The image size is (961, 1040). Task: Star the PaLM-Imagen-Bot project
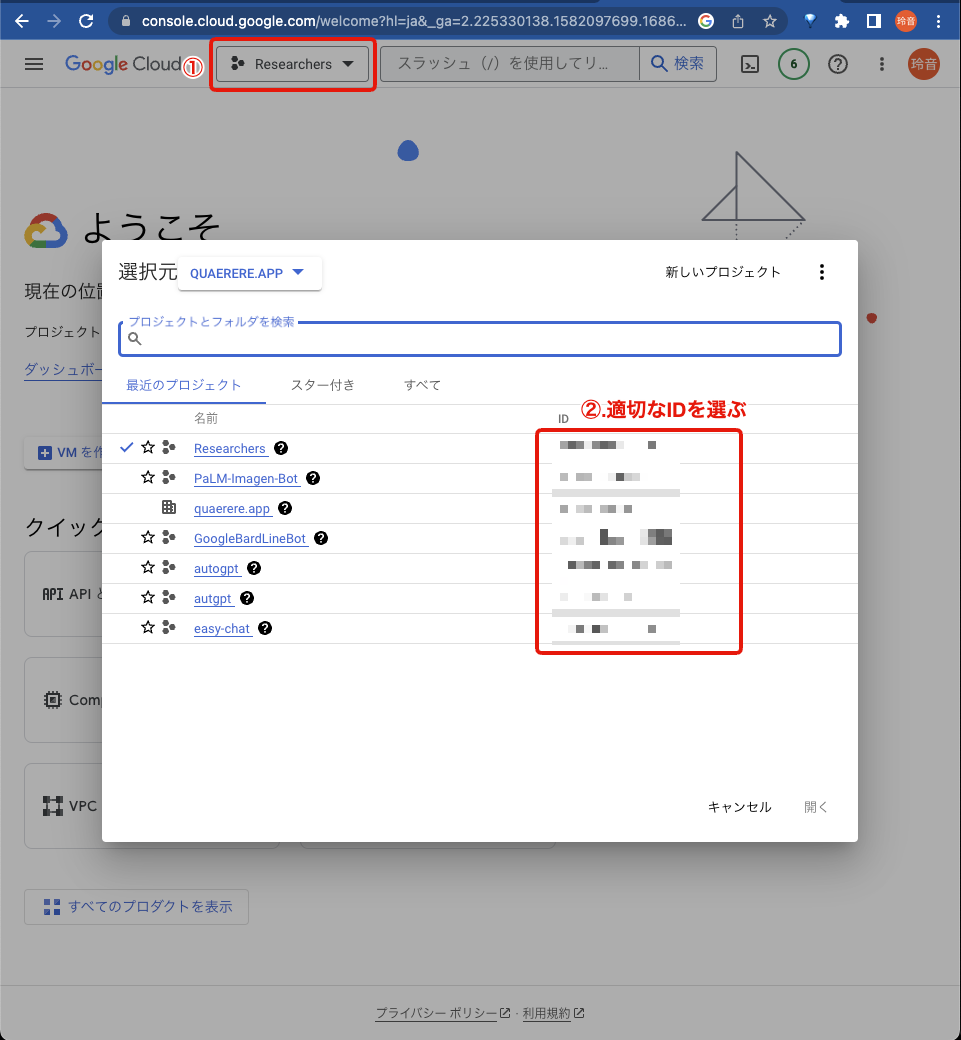[x=148, y=478]
